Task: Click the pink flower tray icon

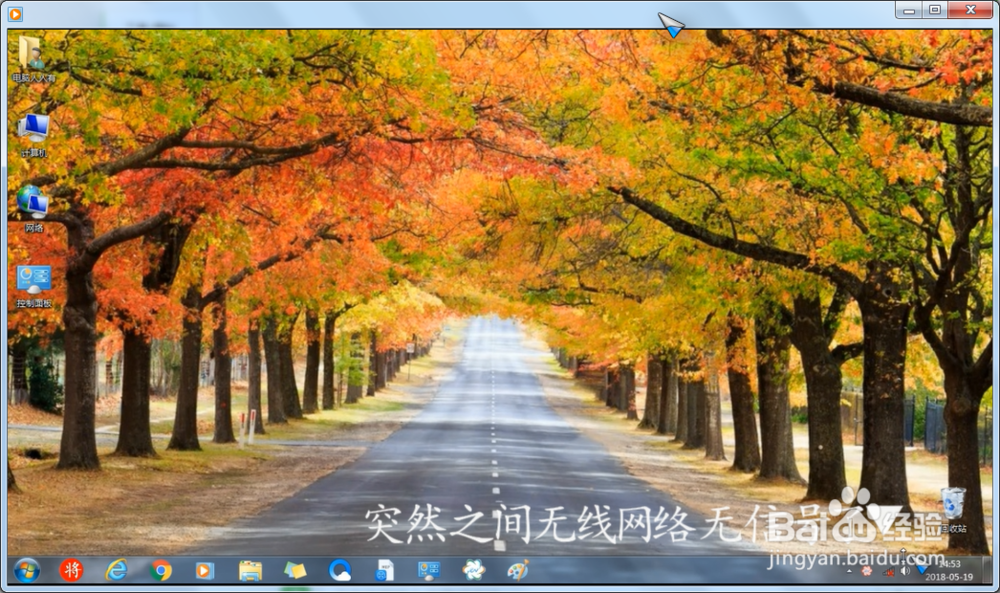Action: tap(866, 571)
